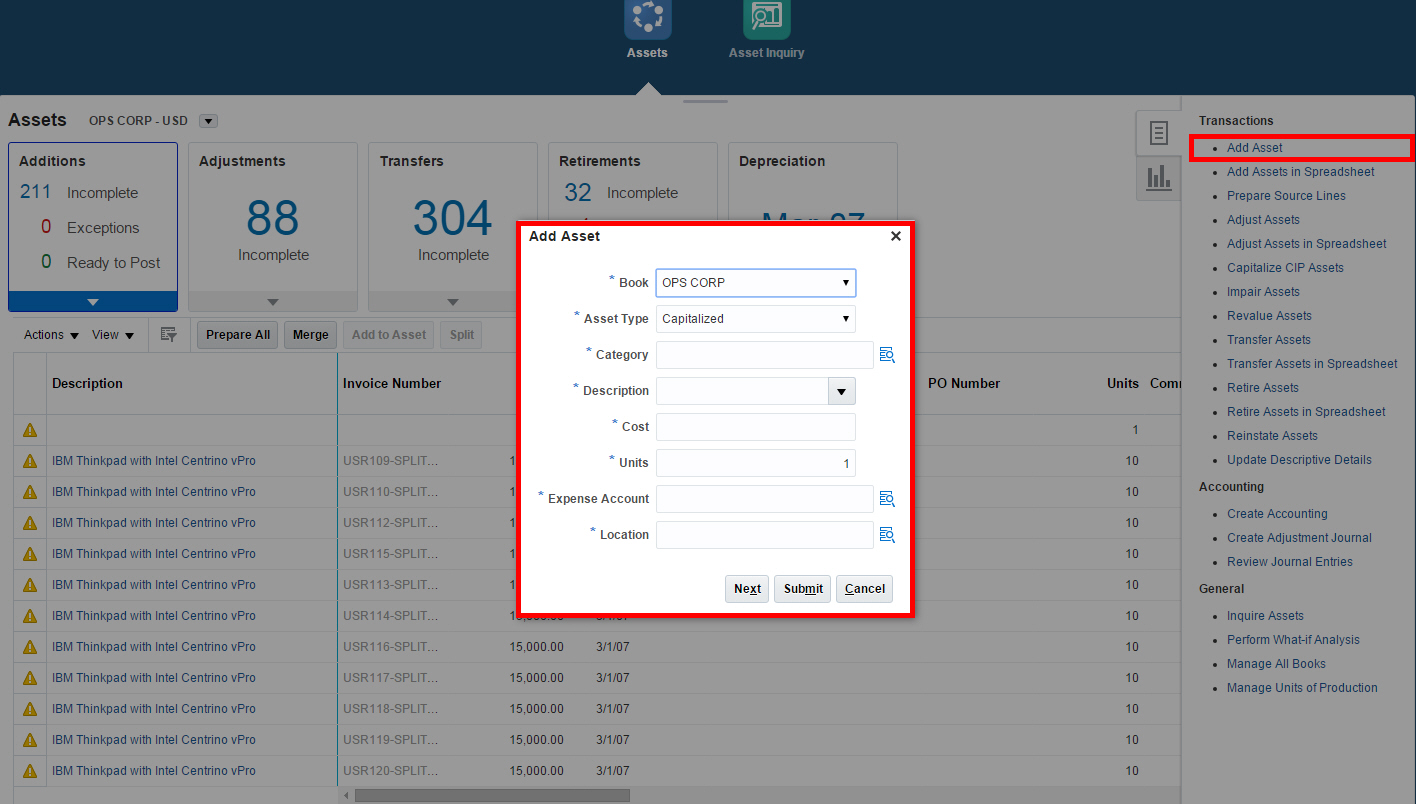The image size is (1416, 804).
Task: Expand the Additions infotile arrow
Action: click(x=93, y=302)
